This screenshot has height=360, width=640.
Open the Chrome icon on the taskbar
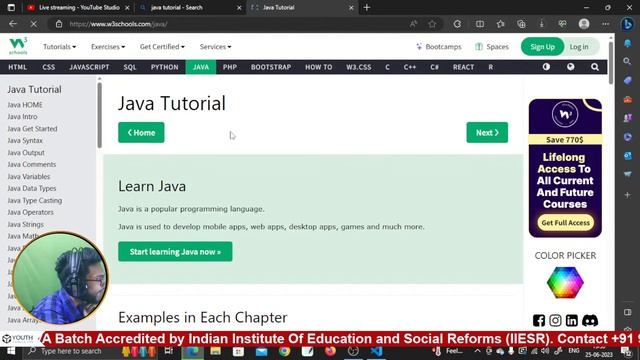coord(284,351)
